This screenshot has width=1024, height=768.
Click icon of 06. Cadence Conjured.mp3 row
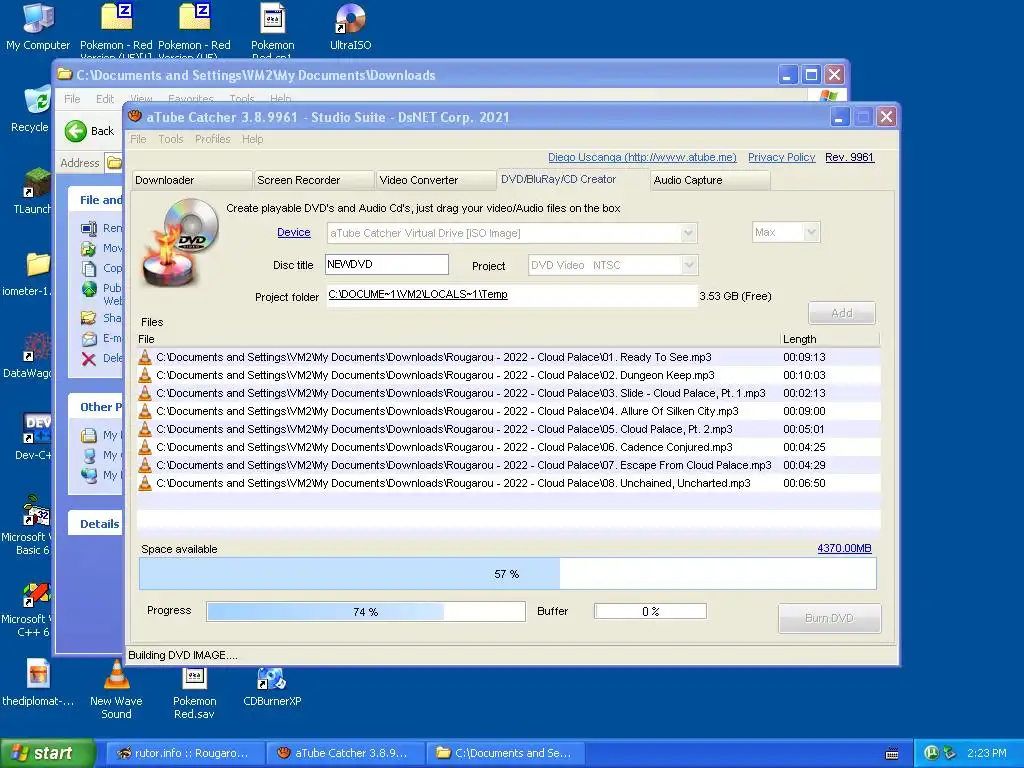pyautogui.click(x=145, y=447)
